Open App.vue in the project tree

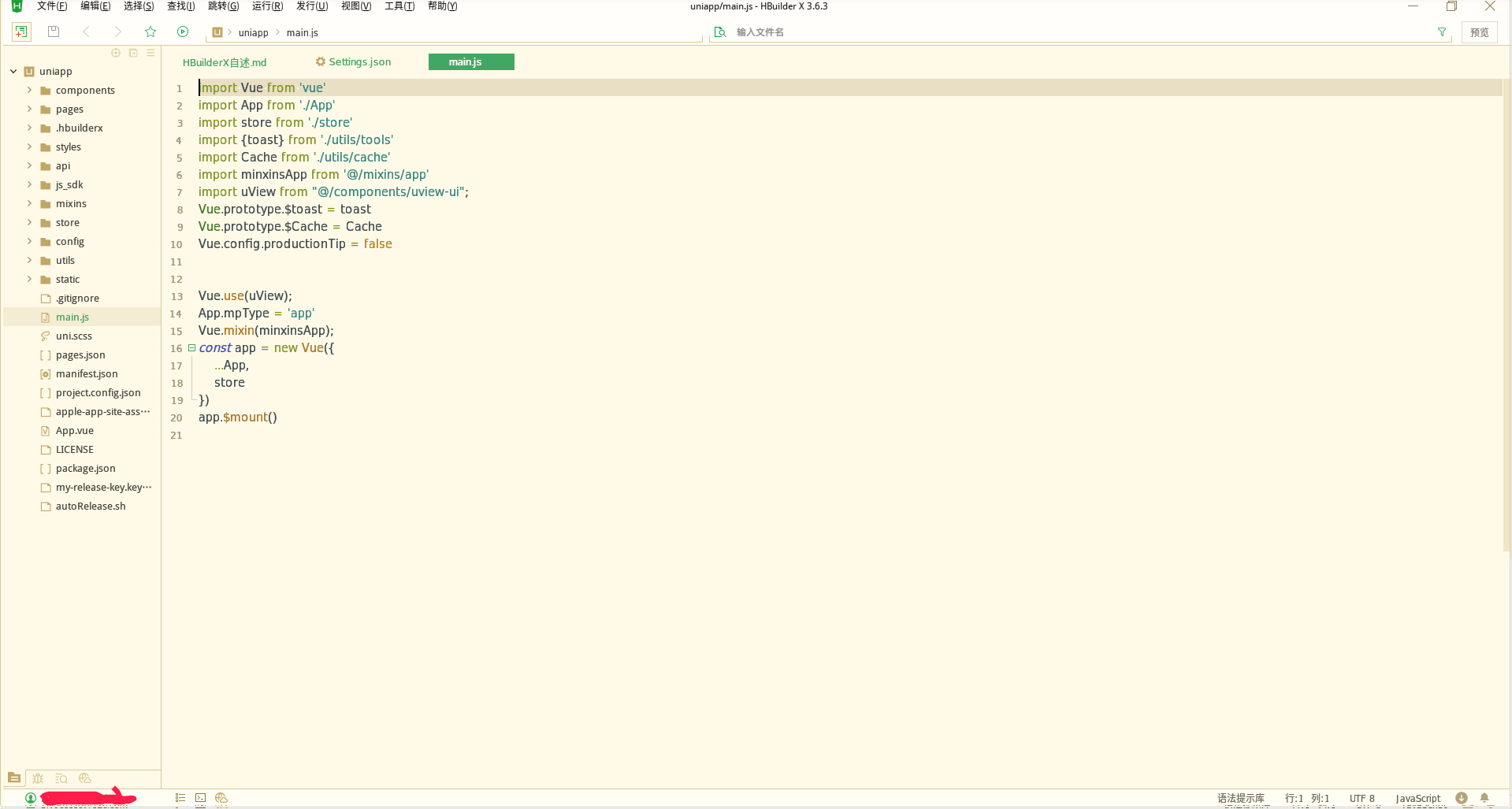point(75,430)
